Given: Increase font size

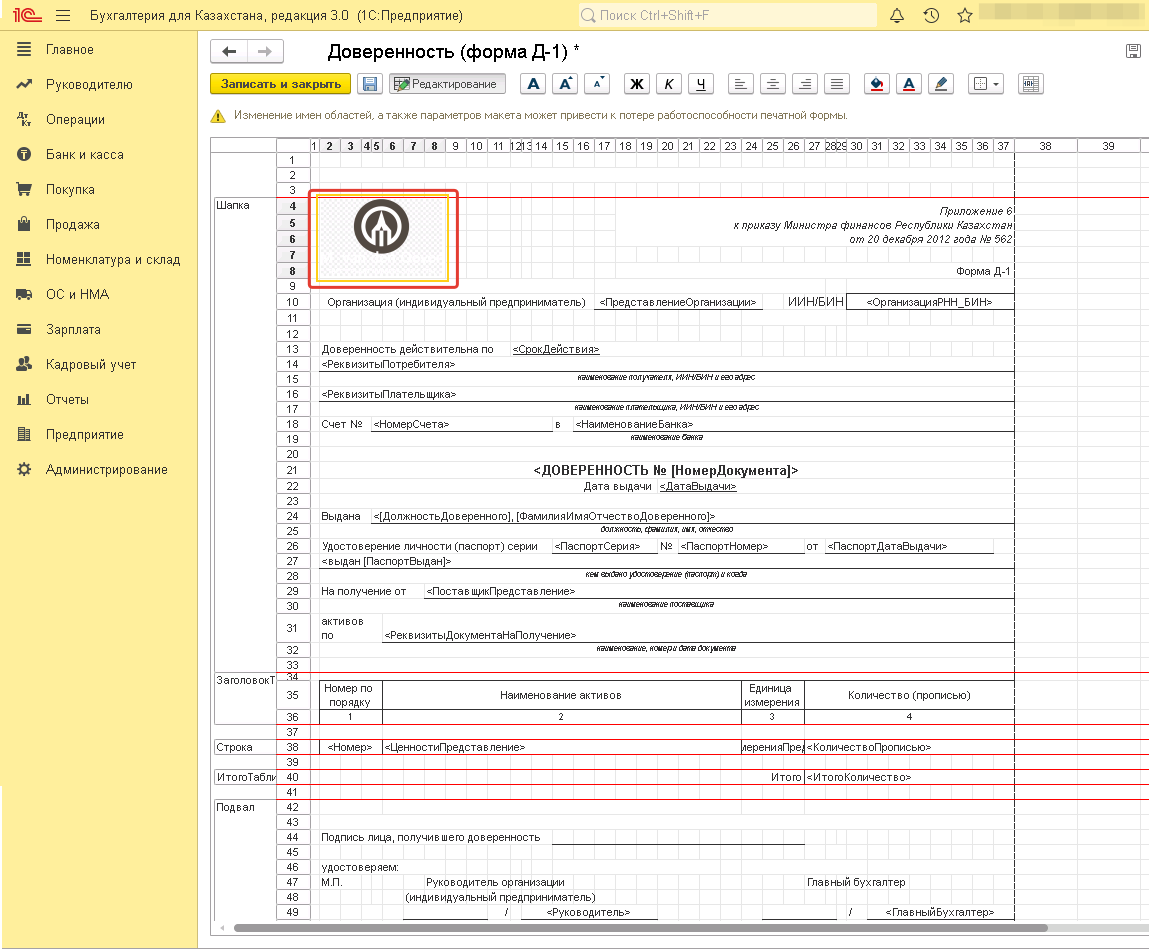Looking at the screenshot, I should pyautogui.click(x=565, y=84).
